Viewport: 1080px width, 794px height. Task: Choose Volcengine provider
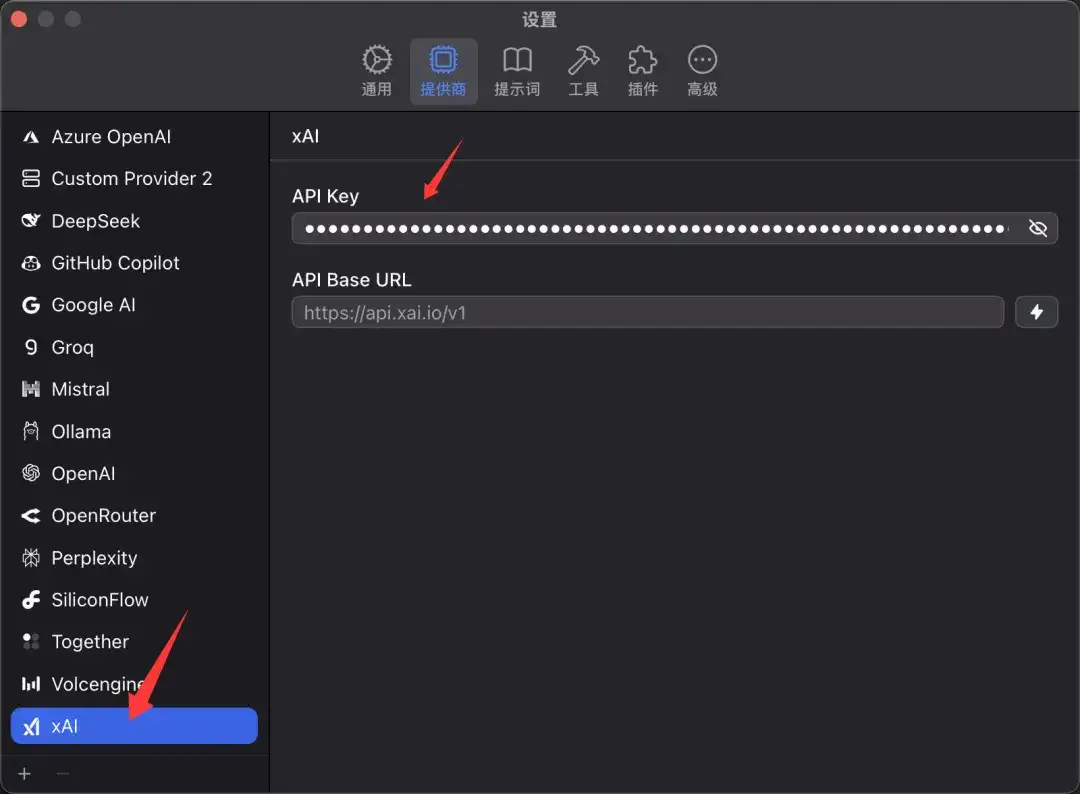coord(134,684)
